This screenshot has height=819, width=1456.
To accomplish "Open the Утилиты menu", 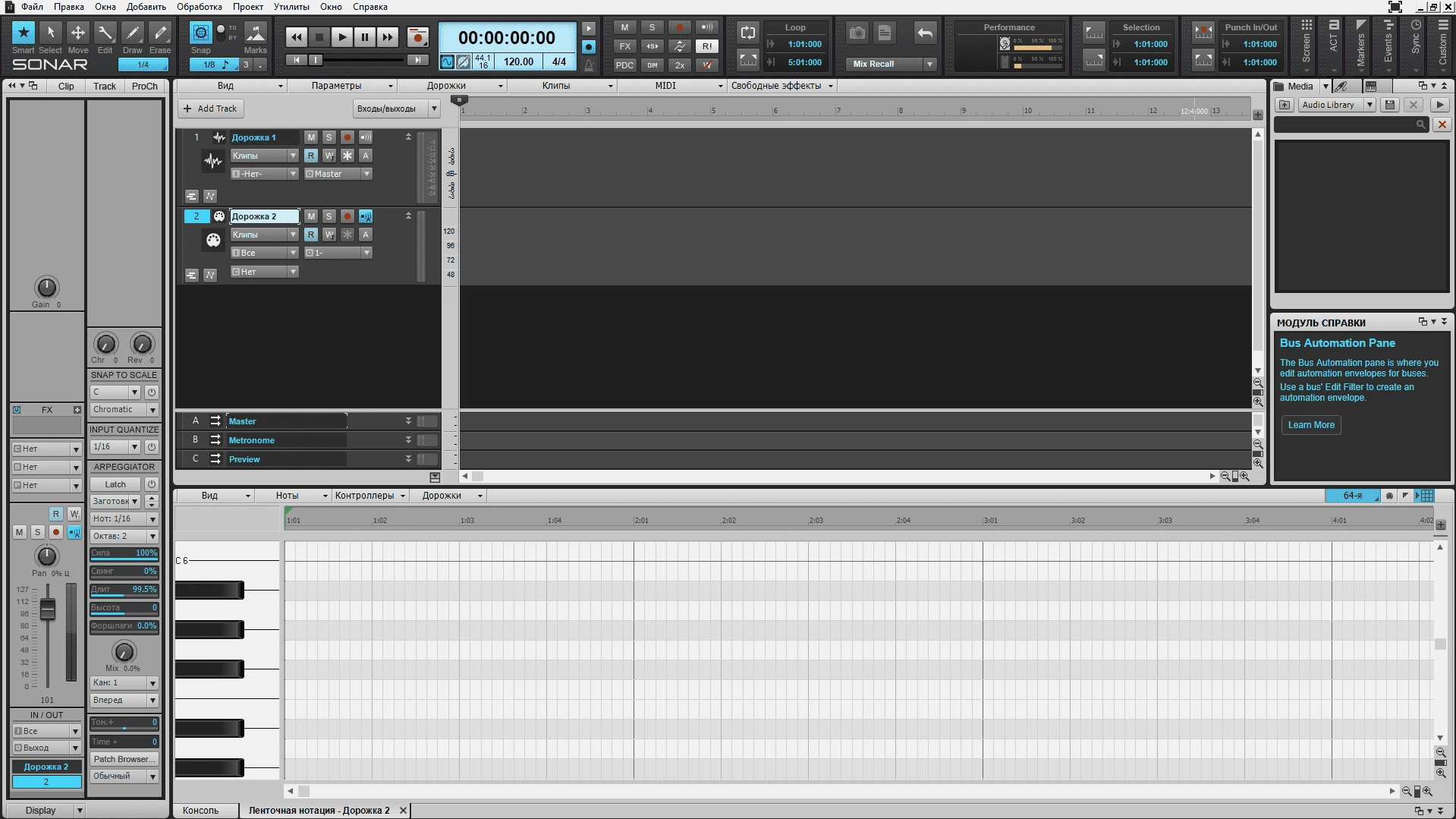I will pos(291,7).
